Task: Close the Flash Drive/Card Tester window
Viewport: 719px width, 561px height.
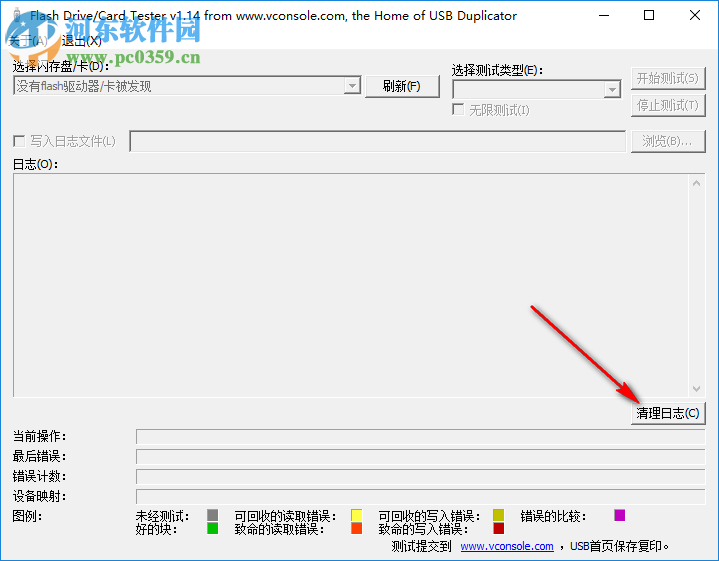Action: tap(695, 16)
